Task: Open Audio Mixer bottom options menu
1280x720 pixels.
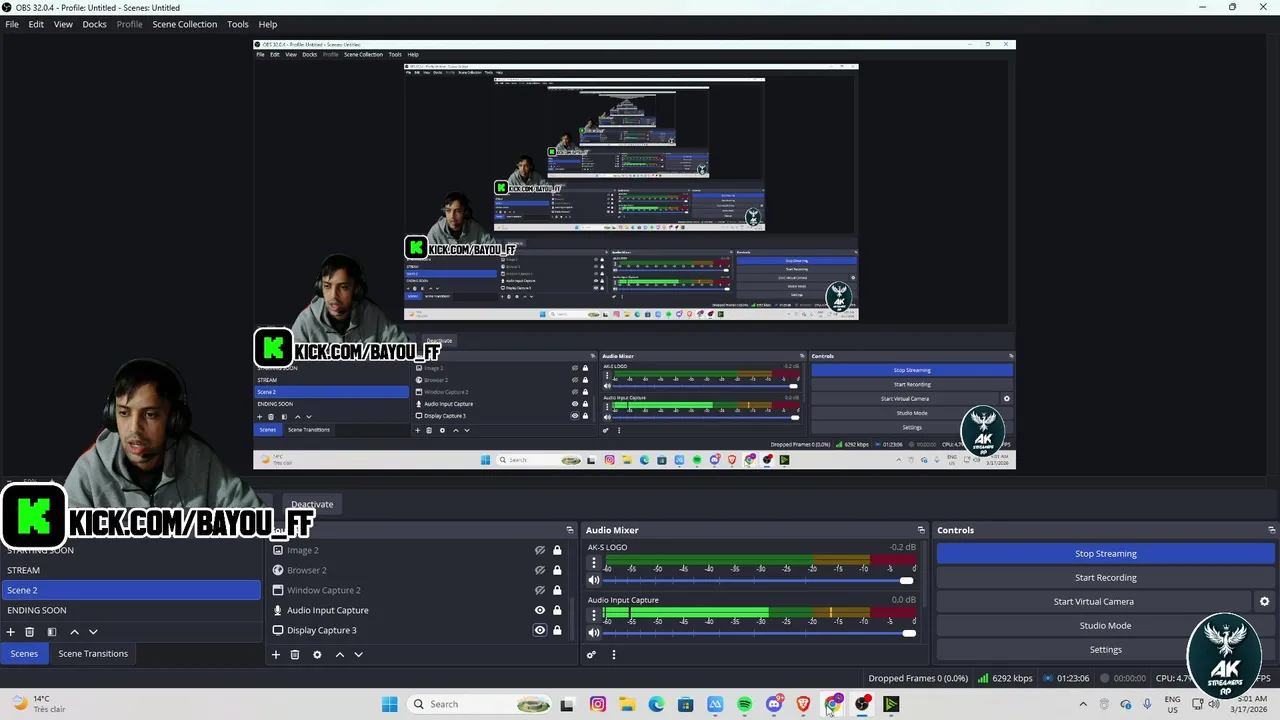Action: click(614, 655)
